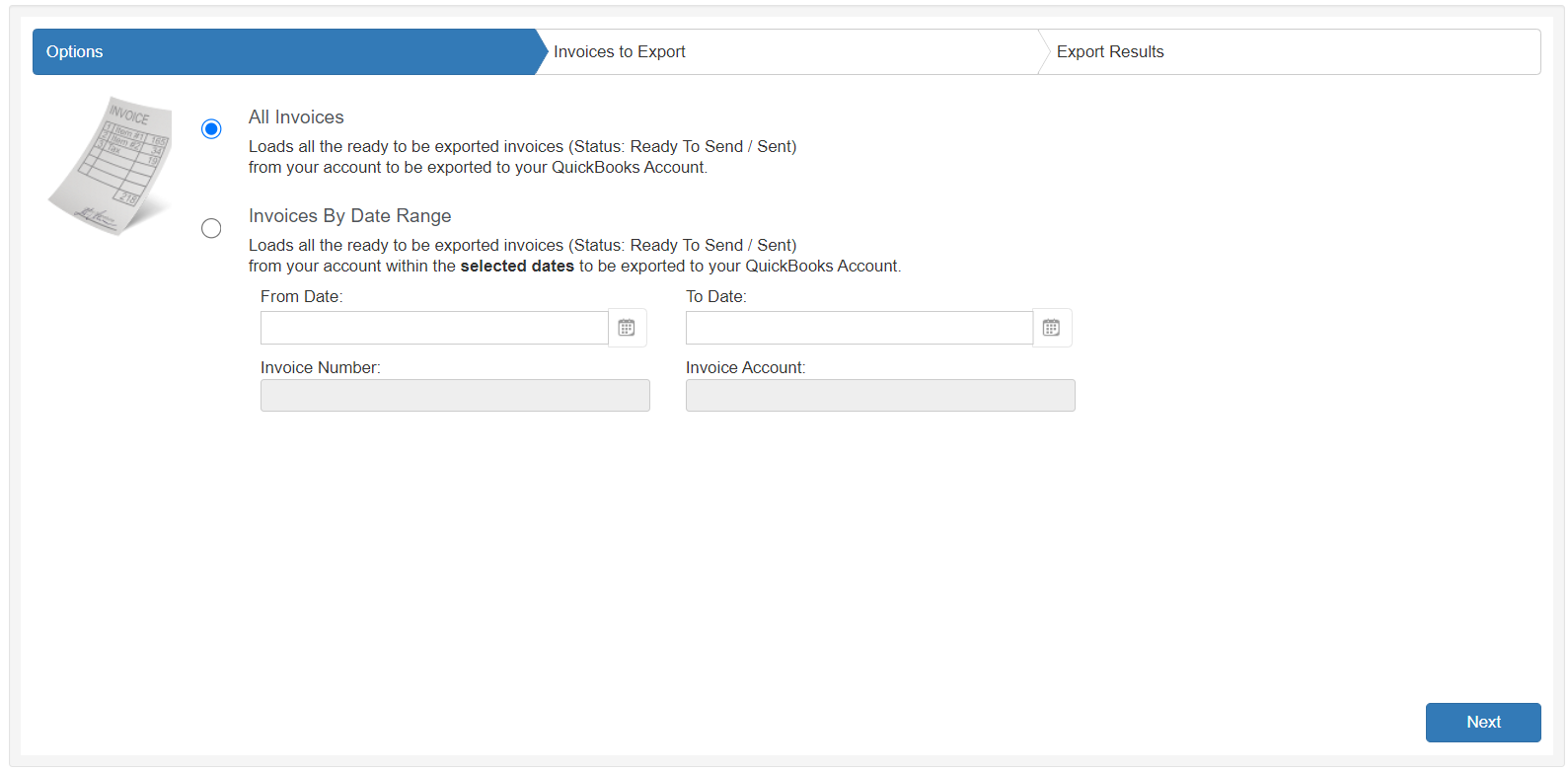
Task: Click the Invoice Number label
Action: (320, 368)
